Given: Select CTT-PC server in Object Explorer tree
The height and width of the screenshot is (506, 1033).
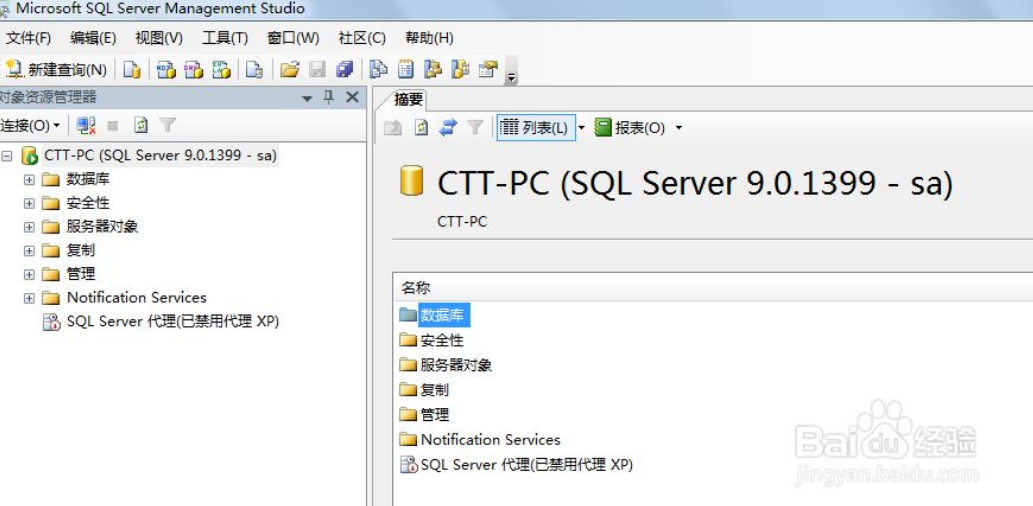Looking at the screenshot, I should (160, 155).
